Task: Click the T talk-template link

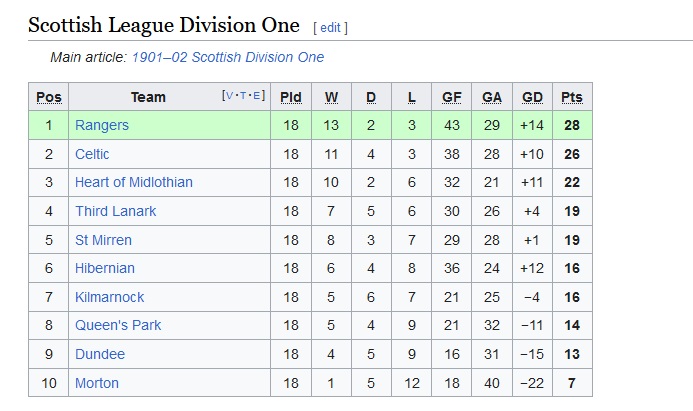Action: coord(243,95)
